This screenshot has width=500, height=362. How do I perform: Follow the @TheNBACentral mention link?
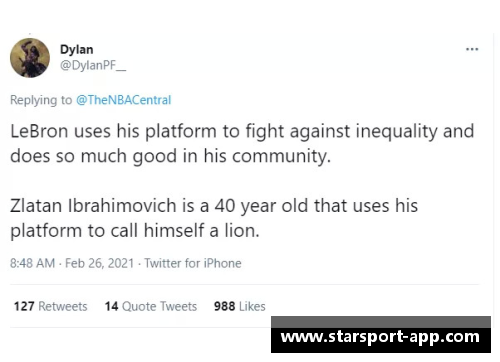tap(123, 100)
